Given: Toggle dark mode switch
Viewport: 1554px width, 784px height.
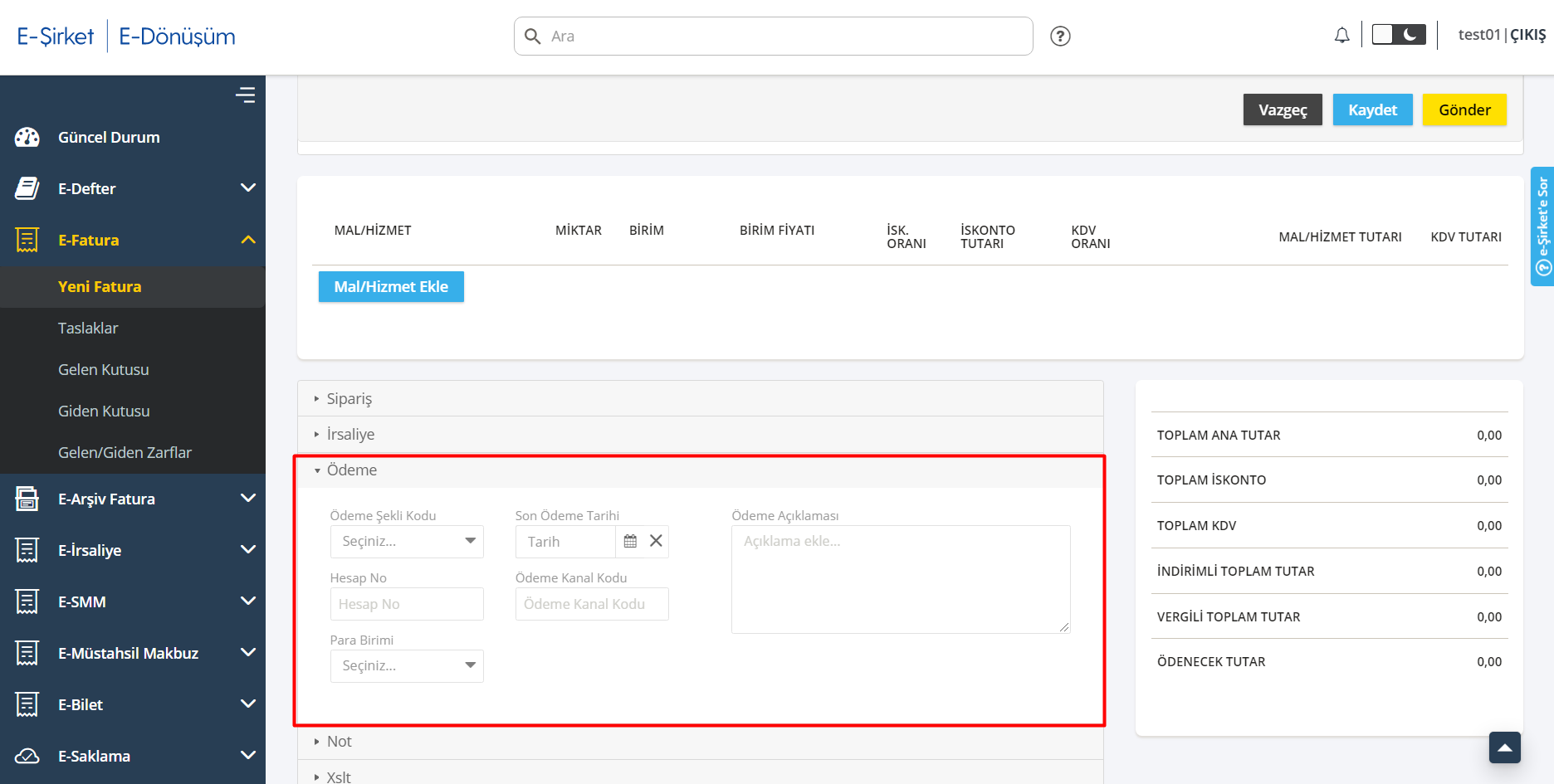Looking at the screenshot, I should (1399, 35).
